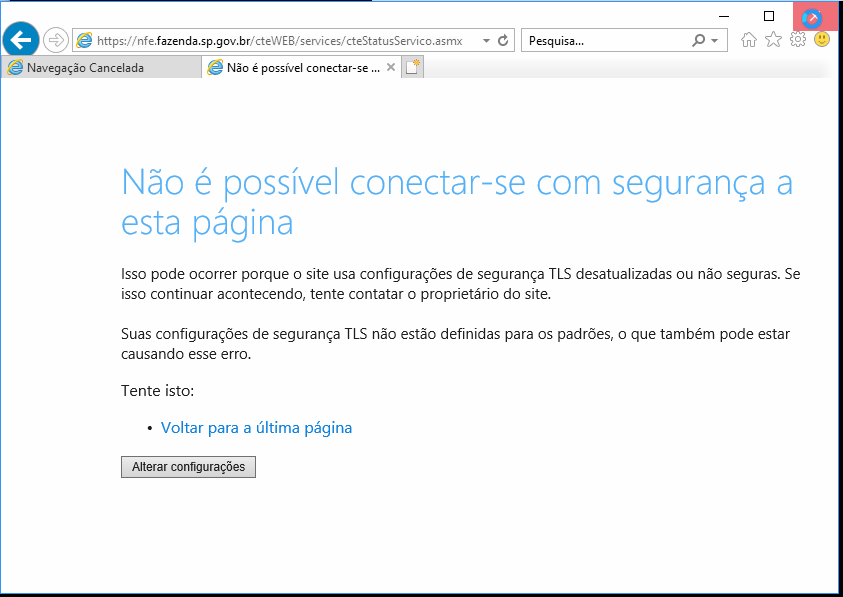Viewport: 843px width, 597px height.
Task: Click the smiley feedback icon
Action: click(822, 39)
